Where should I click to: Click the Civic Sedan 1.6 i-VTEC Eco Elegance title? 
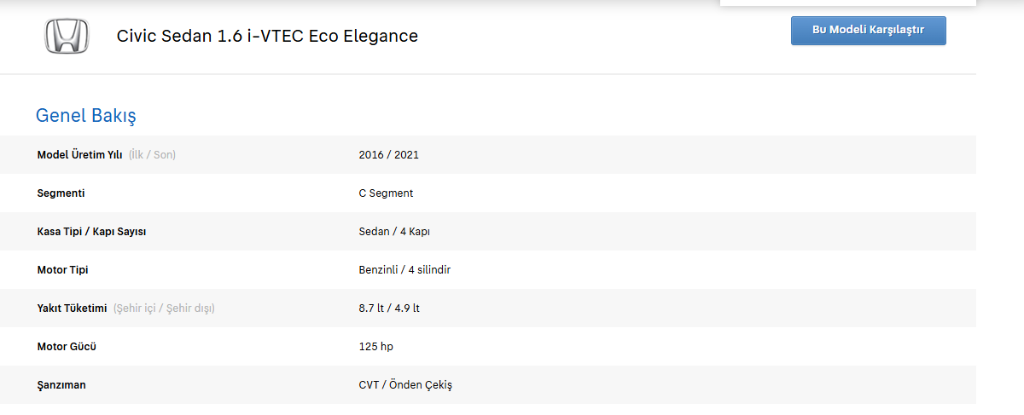click(267, 37)
